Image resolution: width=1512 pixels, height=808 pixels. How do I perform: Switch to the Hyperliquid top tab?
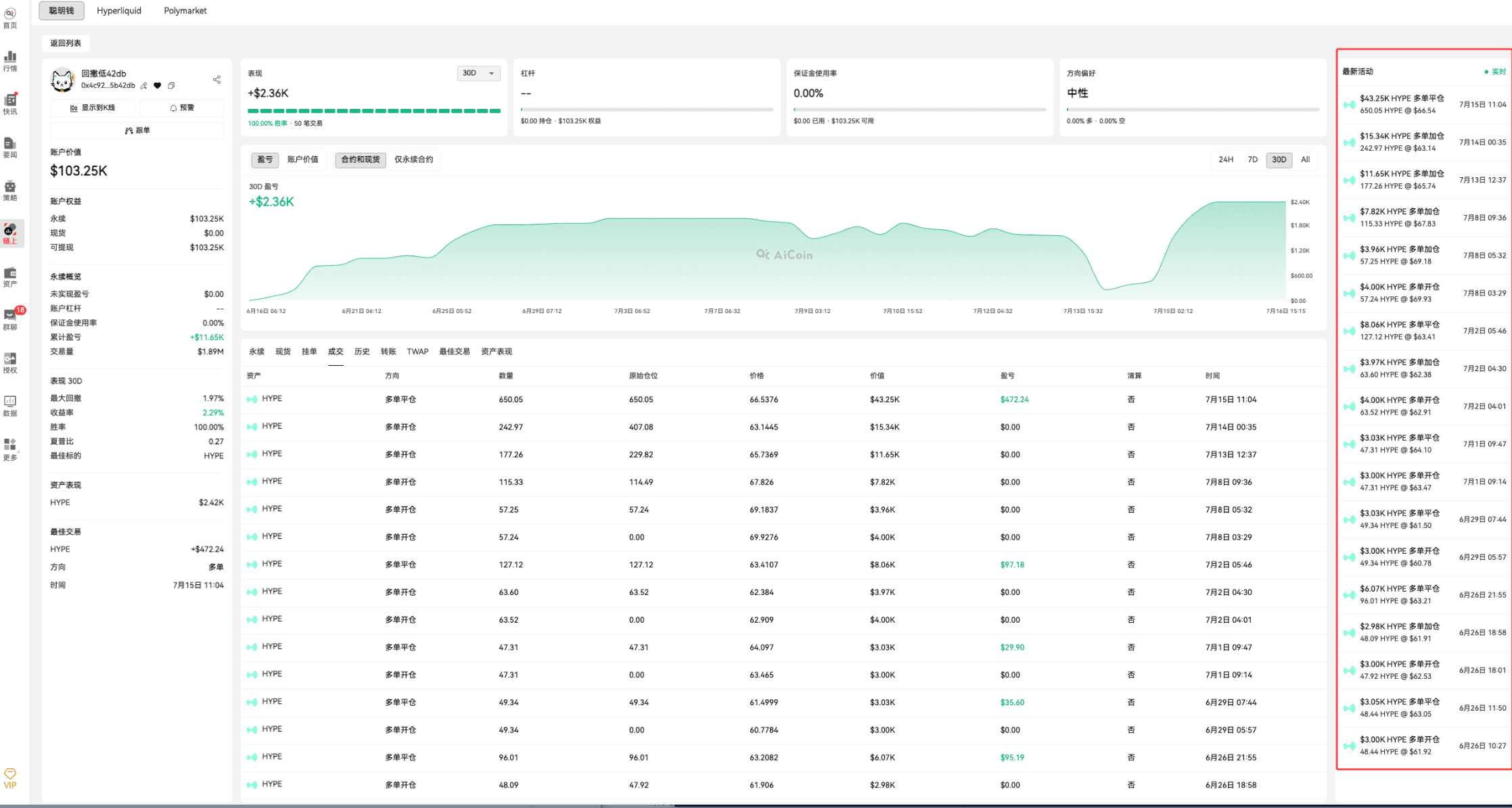tap(119, 11)
